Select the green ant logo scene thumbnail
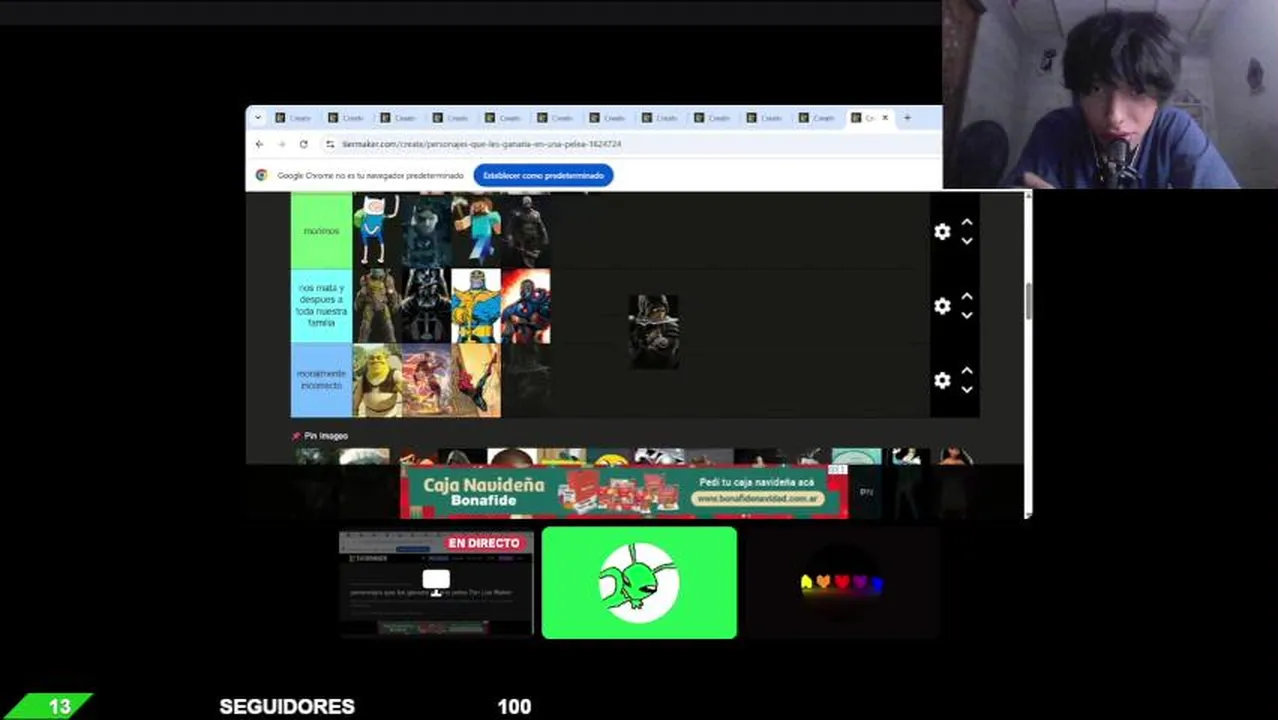This screenshot has height=720, width=1278. [639, 583]
